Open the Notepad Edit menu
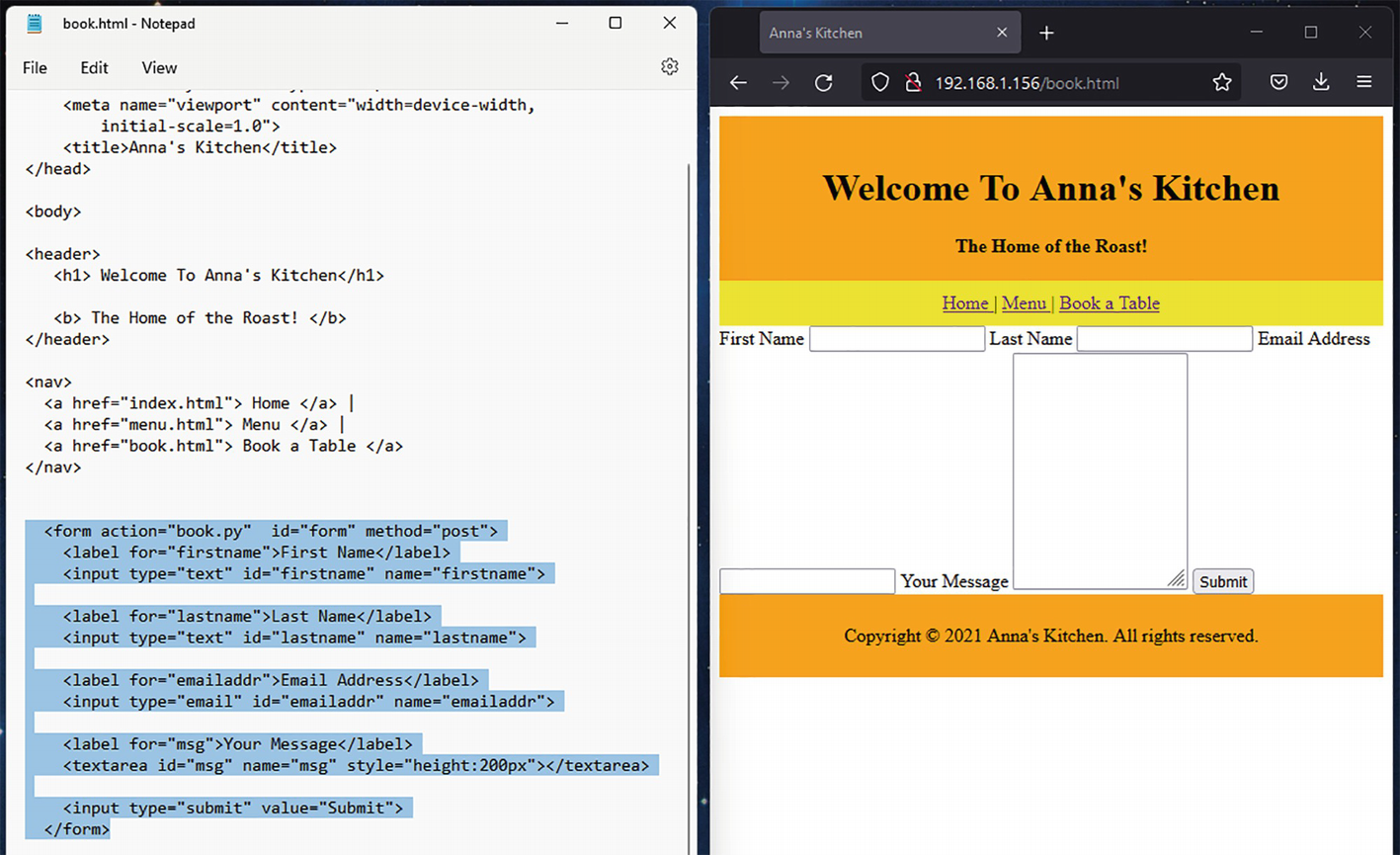The image size is (1400, 855). click(94, 67)
